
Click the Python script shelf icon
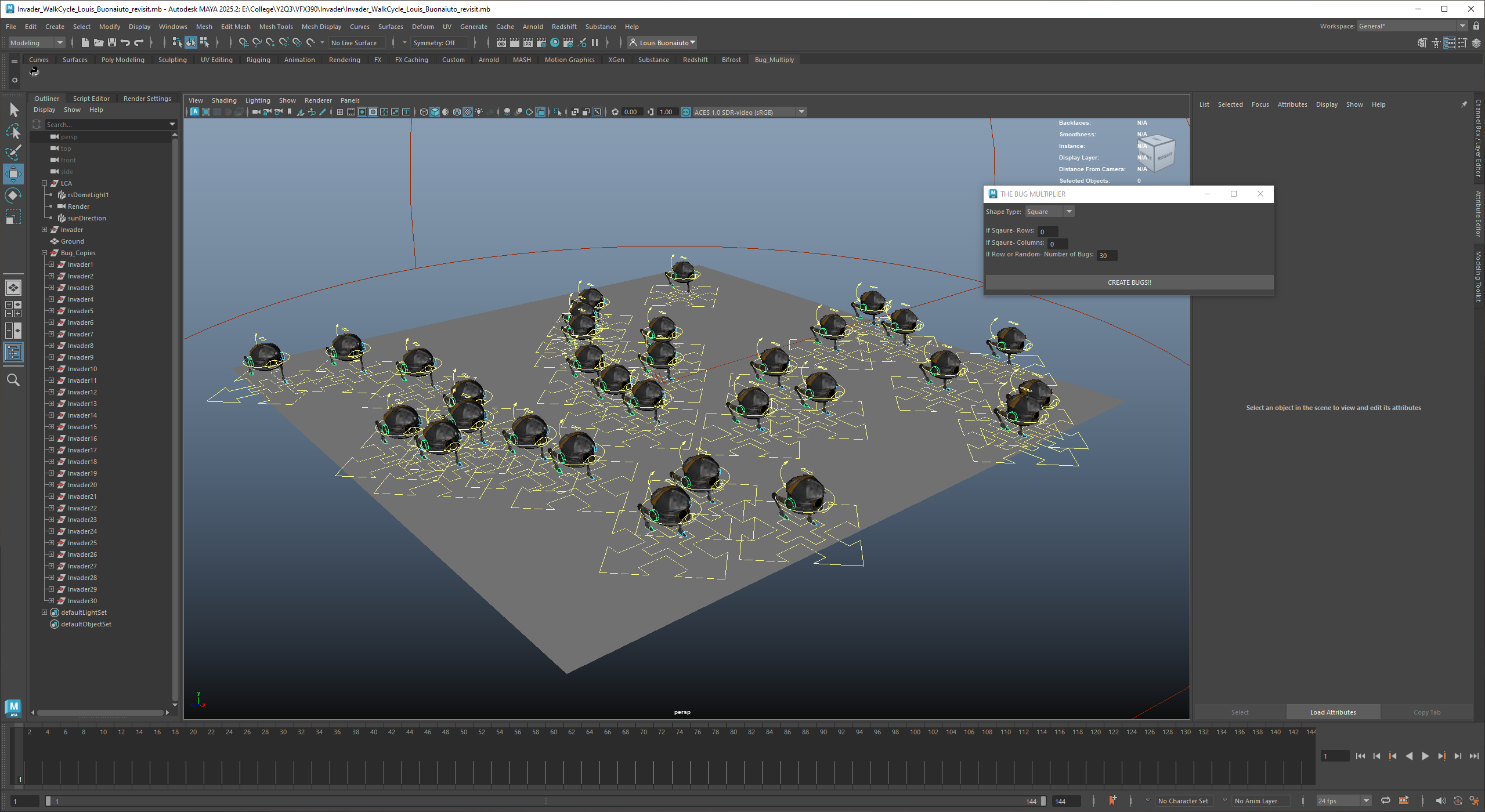[x=34, y=71]
